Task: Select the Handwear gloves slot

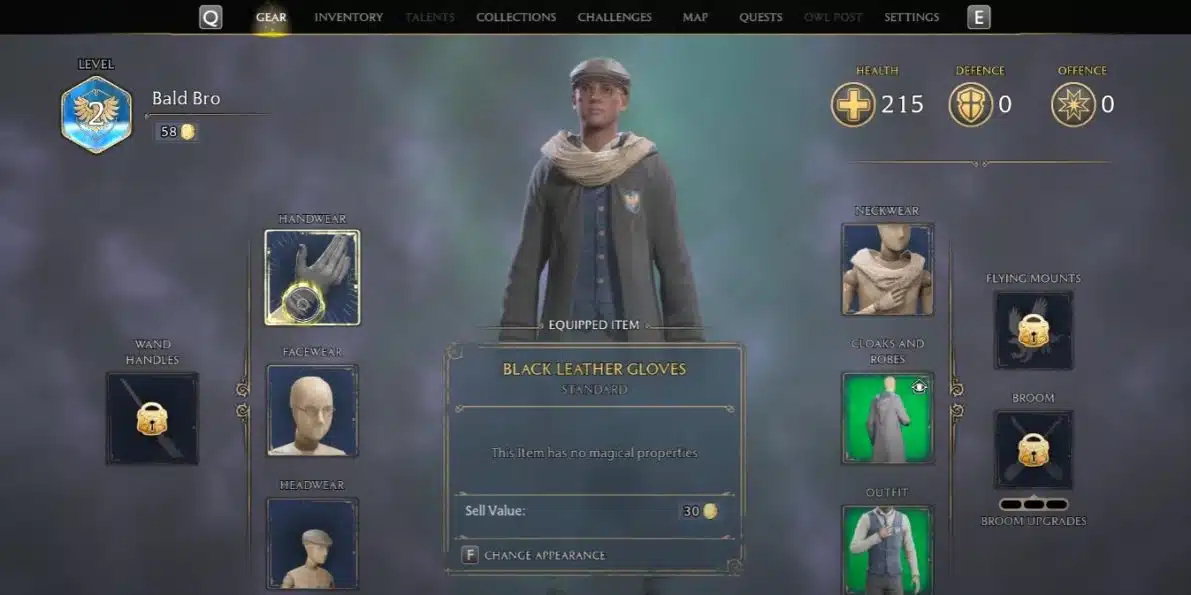Action: point(312,277)
